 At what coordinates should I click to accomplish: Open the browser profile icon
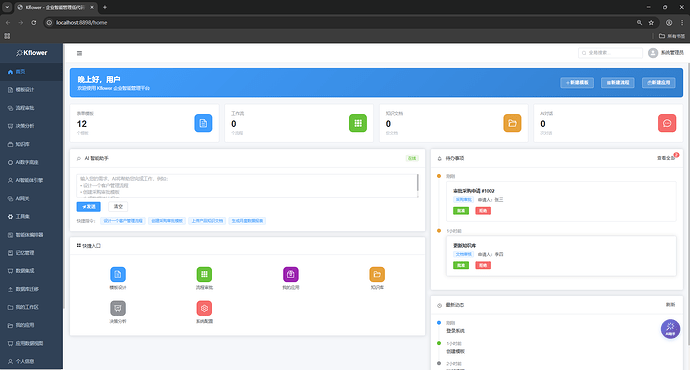click(669, 22)
